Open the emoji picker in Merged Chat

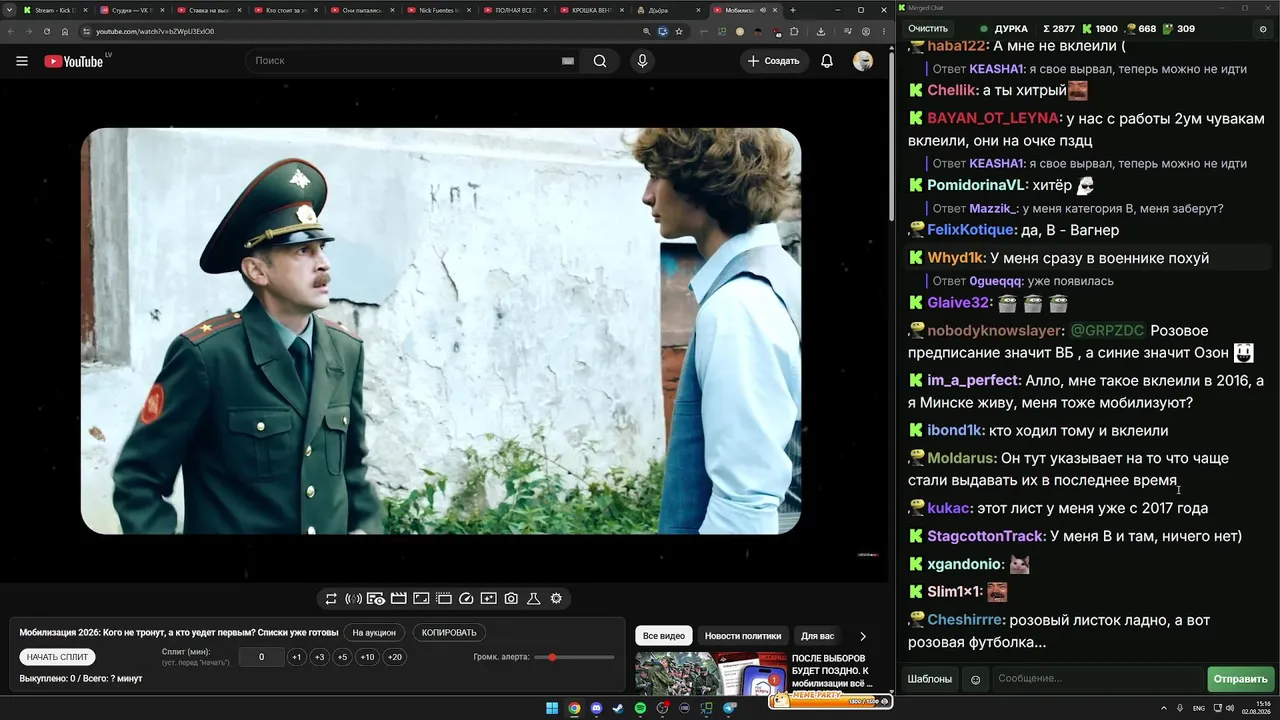(976, 680)
